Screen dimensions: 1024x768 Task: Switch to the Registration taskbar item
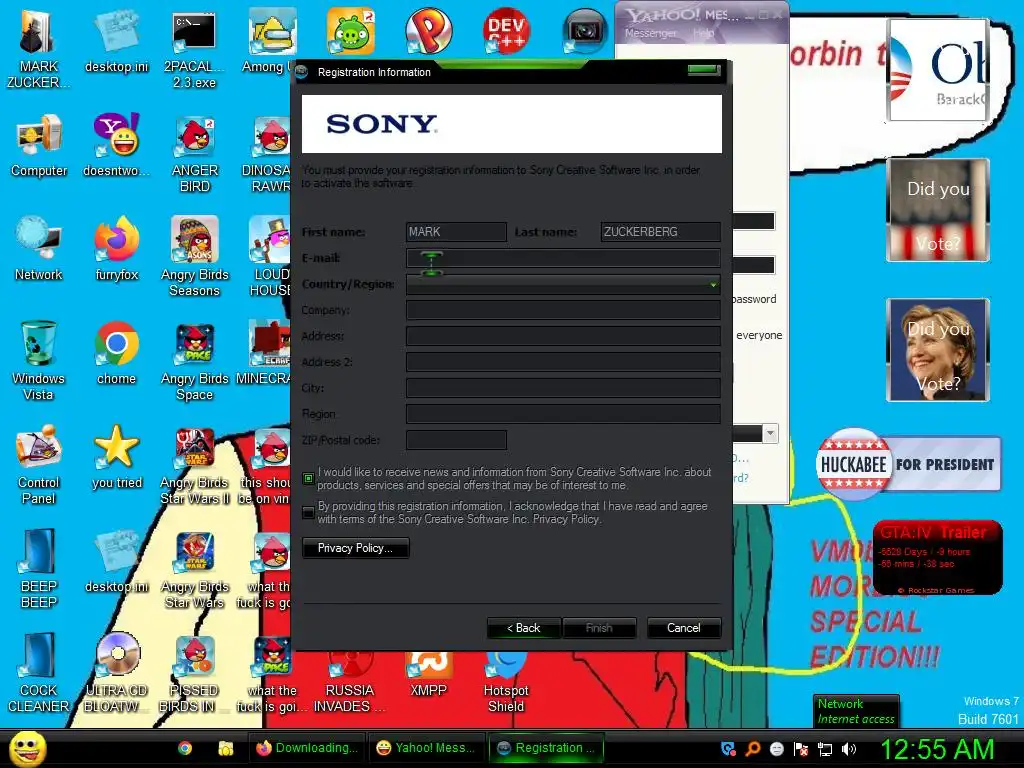pyautogui.click(x=547, y=748)
